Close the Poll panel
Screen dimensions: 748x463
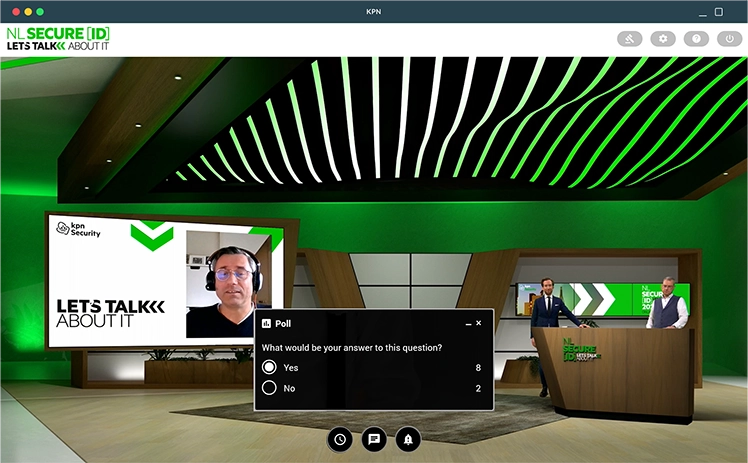coord(478,323)
